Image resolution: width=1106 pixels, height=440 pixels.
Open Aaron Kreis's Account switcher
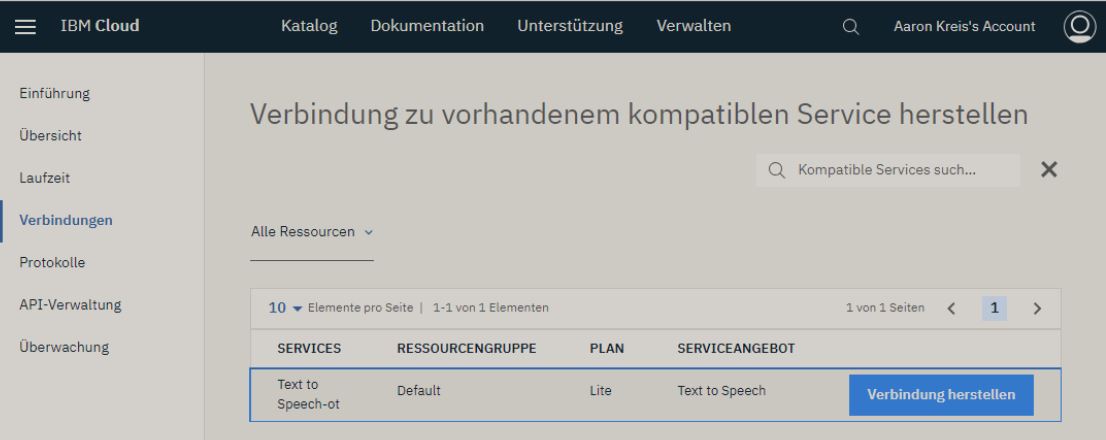(963, 26)
